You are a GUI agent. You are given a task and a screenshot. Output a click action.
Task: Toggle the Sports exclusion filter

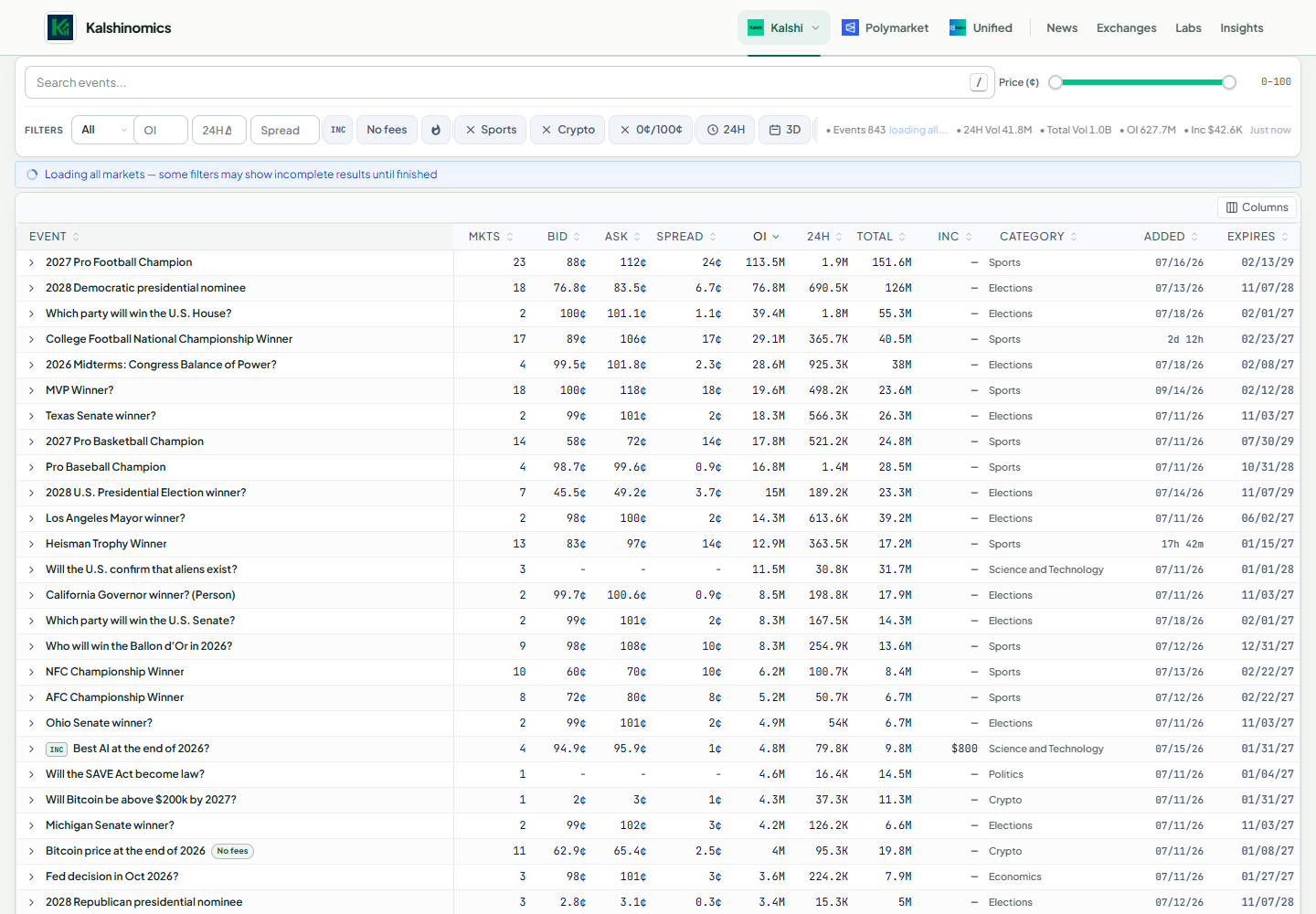click(x=491, y=130)
